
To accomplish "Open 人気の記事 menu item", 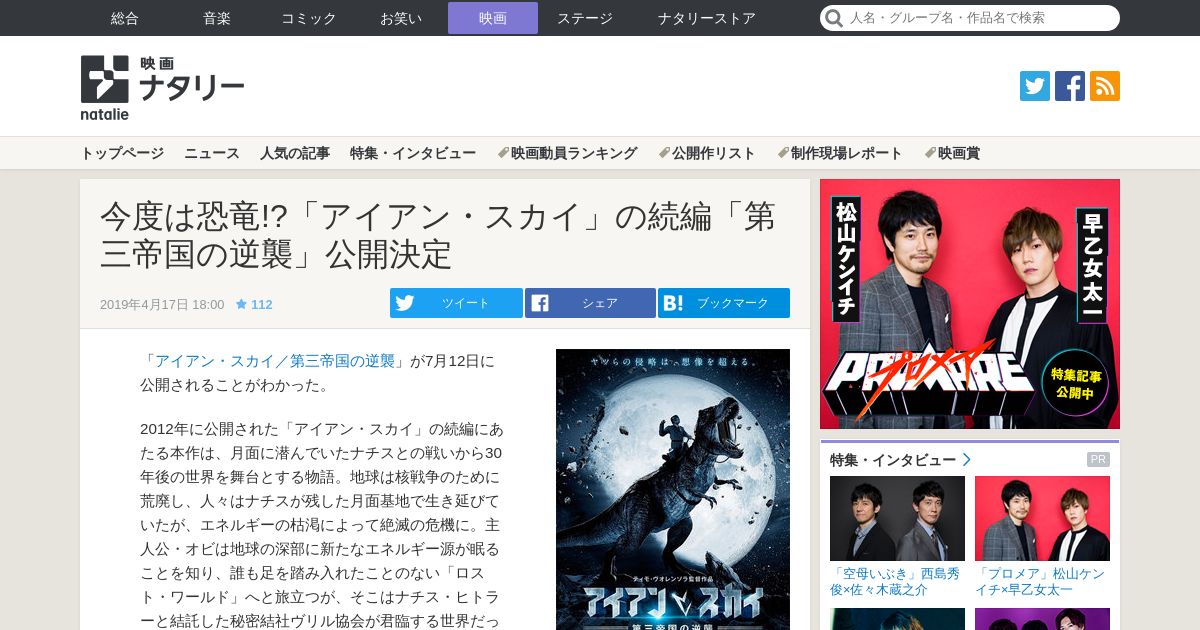I will tap(295, 153).
